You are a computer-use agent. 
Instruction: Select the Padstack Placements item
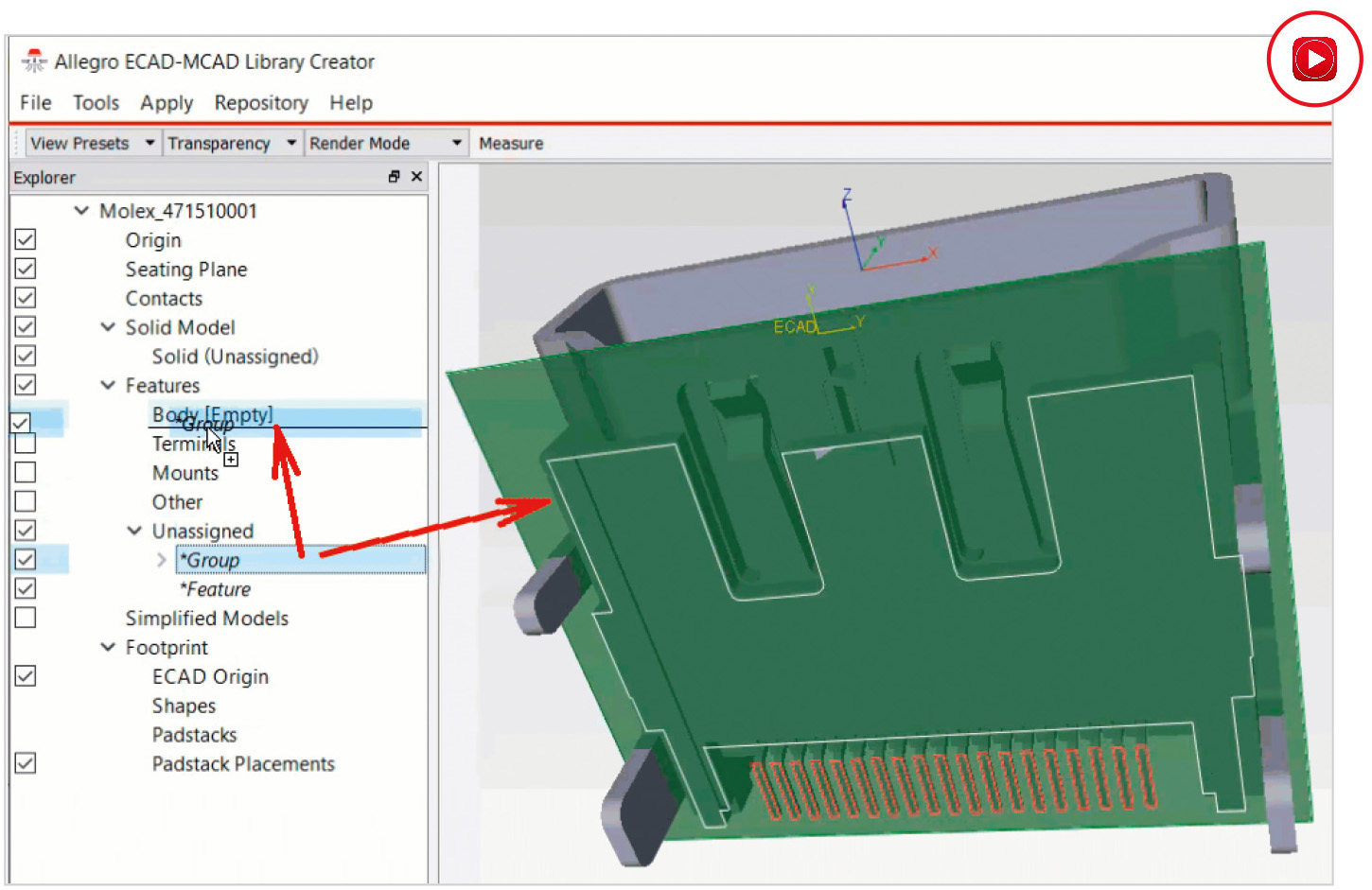tap(243, 764)
